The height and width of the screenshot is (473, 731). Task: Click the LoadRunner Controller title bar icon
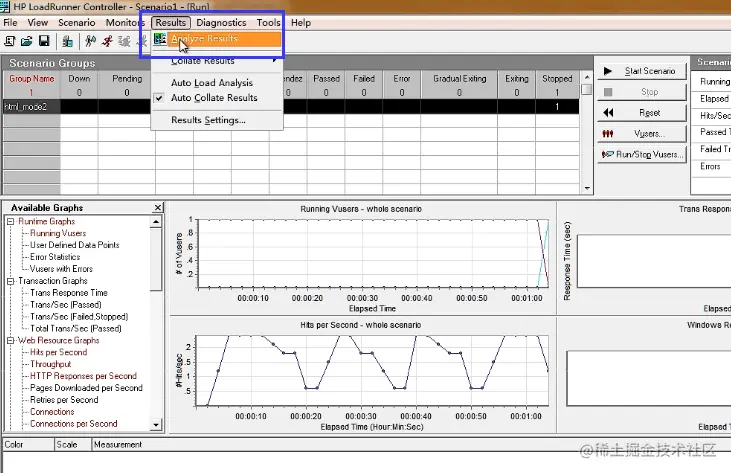pyautogui.click(x=5, y=7)
